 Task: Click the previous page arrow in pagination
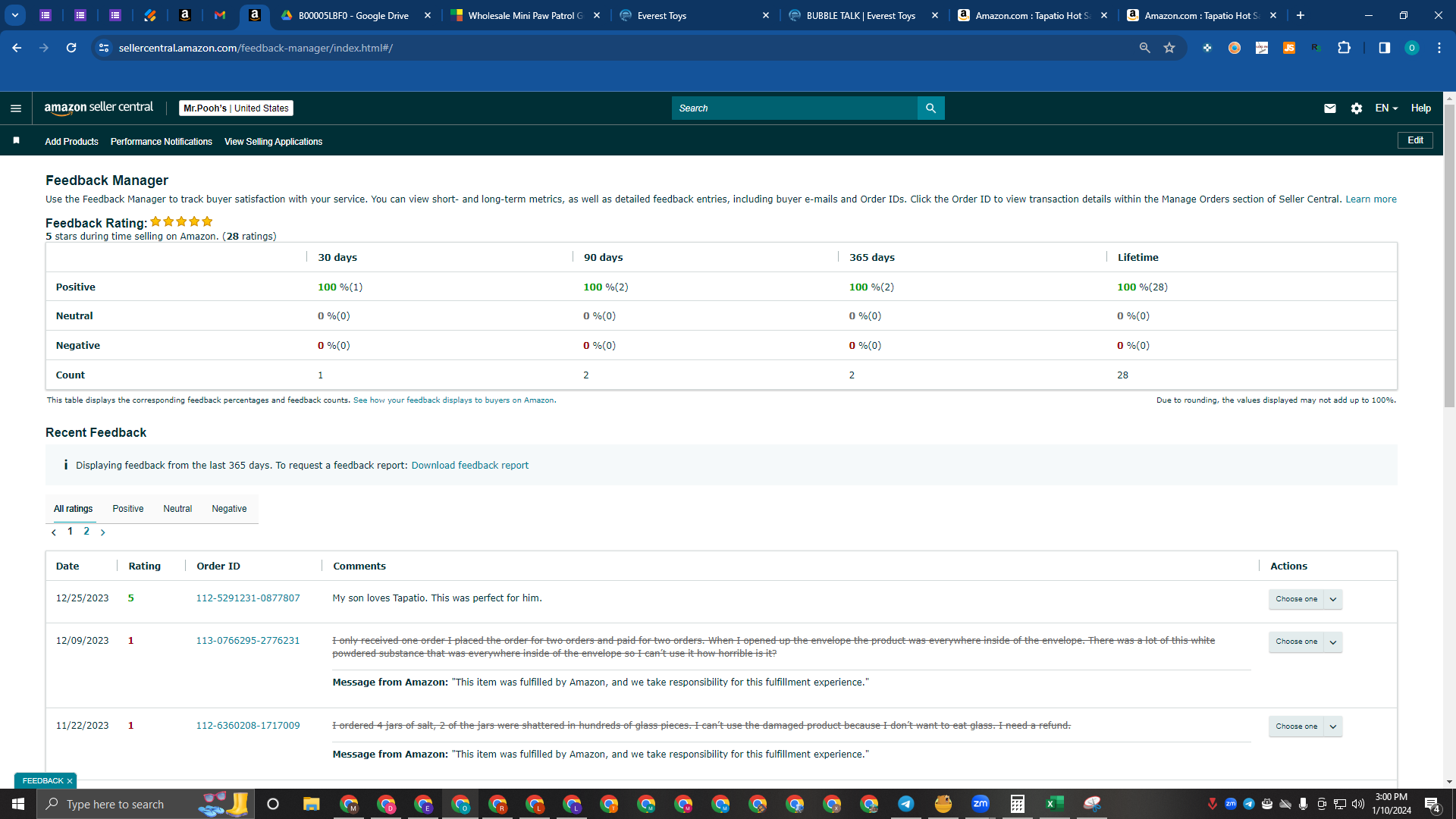point(54,532)
